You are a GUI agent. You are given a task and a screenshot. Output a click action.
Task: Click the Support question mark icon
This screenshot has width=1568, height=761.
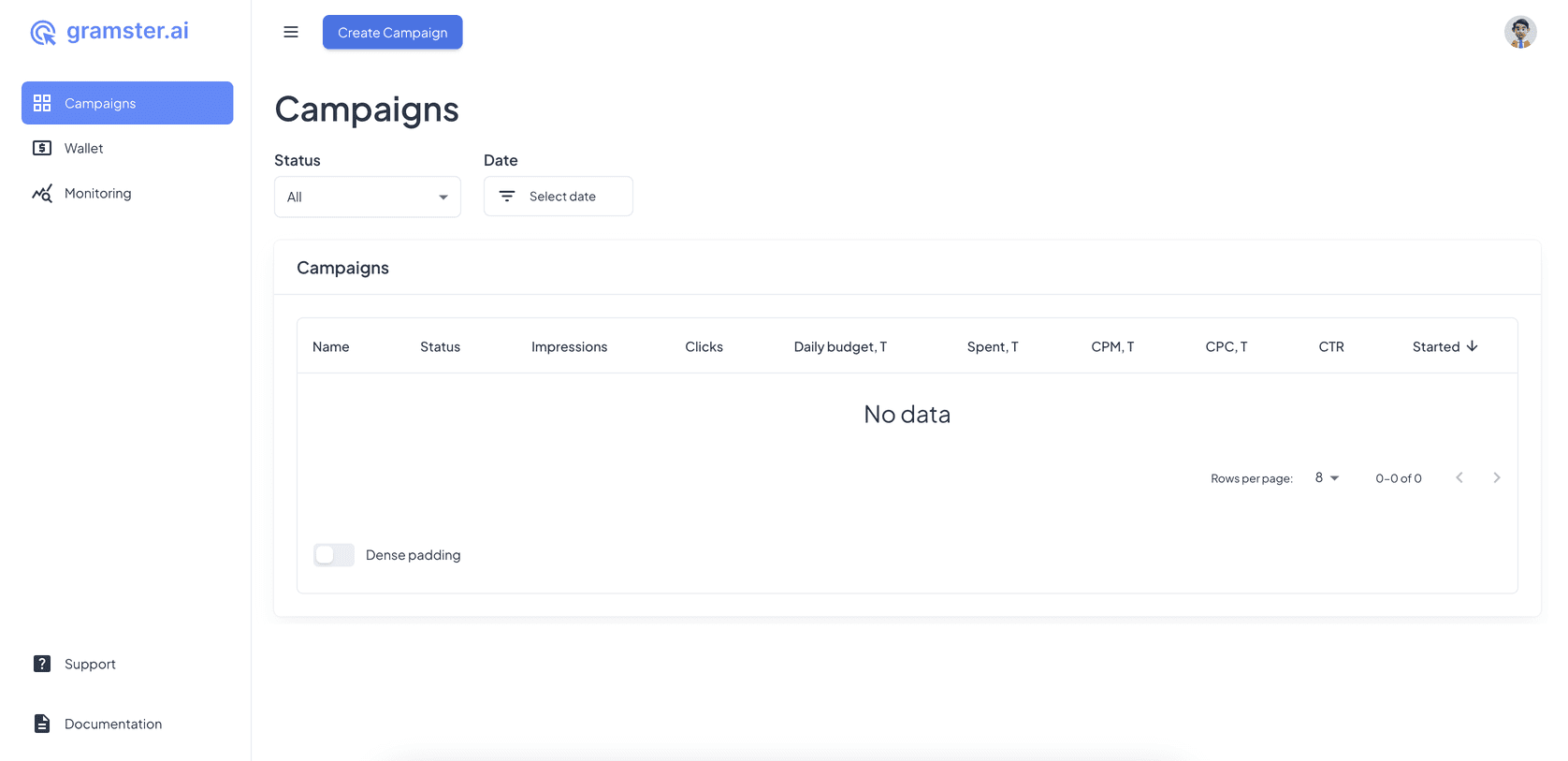tap(42, 664)
